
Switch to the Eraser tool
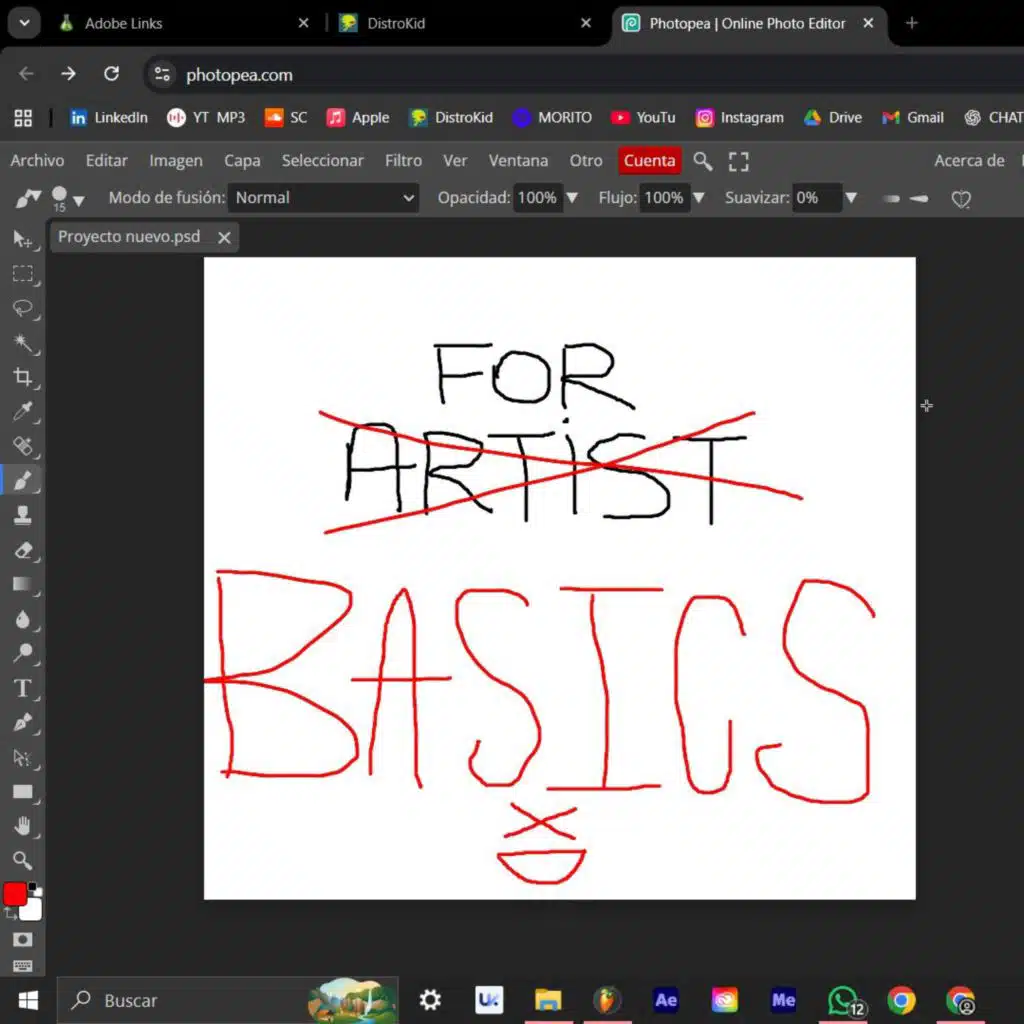[22, 550]
